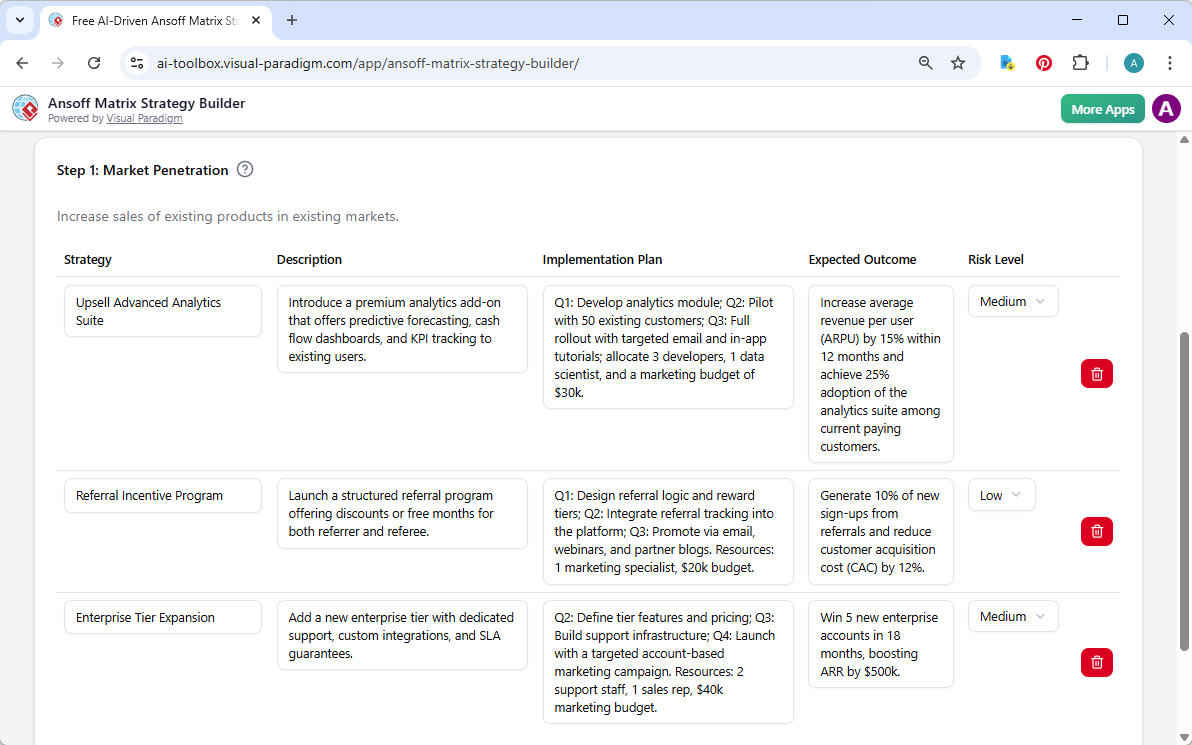Click the Ansoff Matrix Strategy Builder logo
1192x745 pixels.
point(25,108)
